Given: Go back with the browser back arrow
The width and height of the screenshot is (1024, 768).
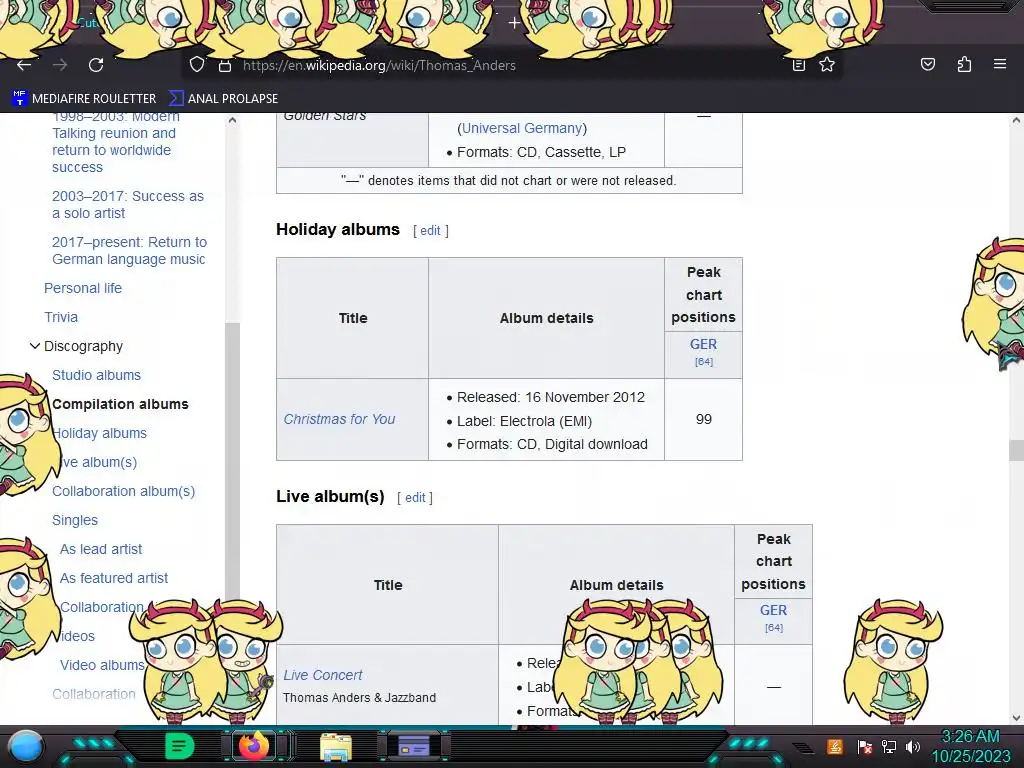Looking at the screenshot, I should tap(24, 65).
